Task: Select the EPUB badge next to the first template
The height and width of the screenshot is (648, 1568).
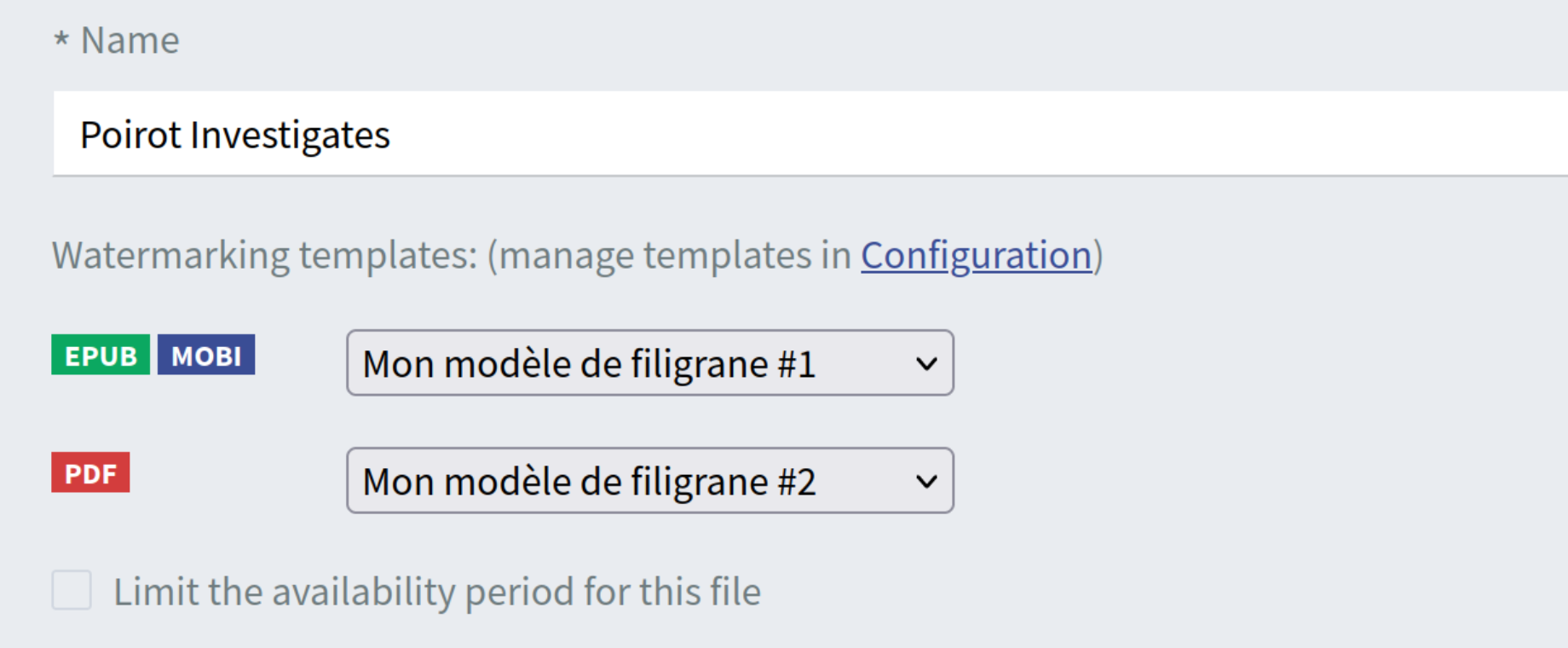Action: click(100, 356)
